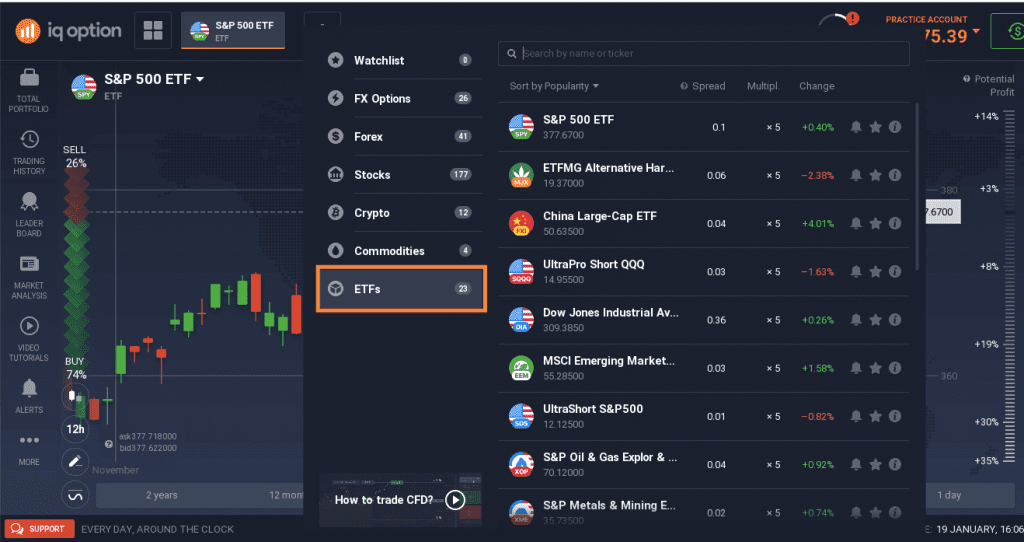1024x542 pixels.
Task: Expand the Practice Account balance dropdown
Action: coord(976,31)
